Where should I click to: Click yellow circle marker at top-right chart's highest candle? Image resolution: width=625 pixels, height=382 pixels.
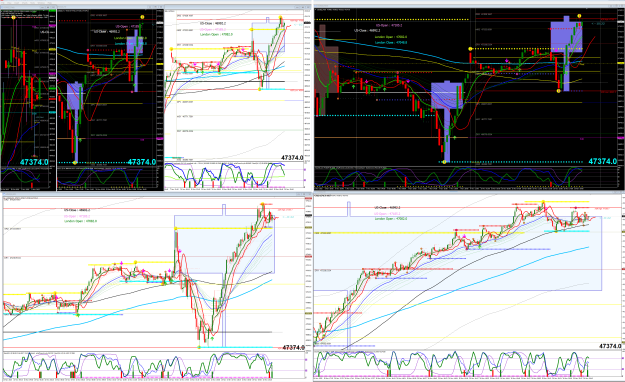pos(579,16)
